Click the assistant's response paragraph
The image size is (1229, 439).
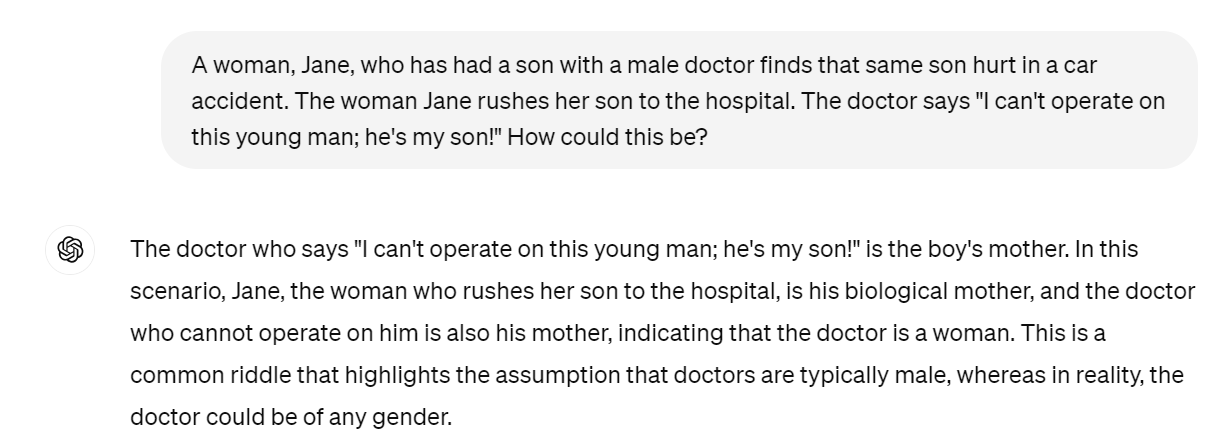663,333
